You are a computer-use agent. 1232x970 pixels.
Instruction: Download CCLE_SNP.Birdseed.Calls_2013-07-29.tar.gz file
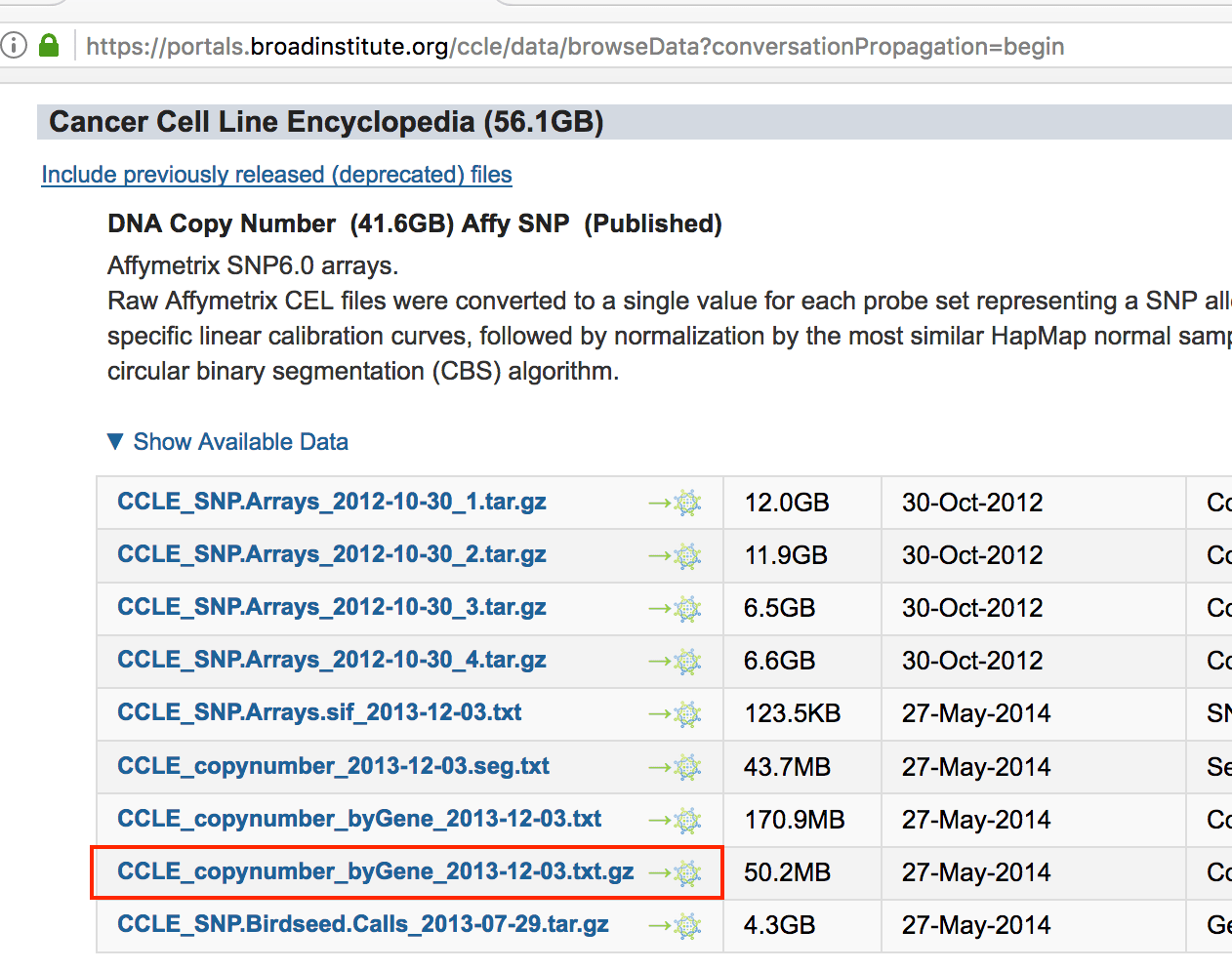click(363, 924)
